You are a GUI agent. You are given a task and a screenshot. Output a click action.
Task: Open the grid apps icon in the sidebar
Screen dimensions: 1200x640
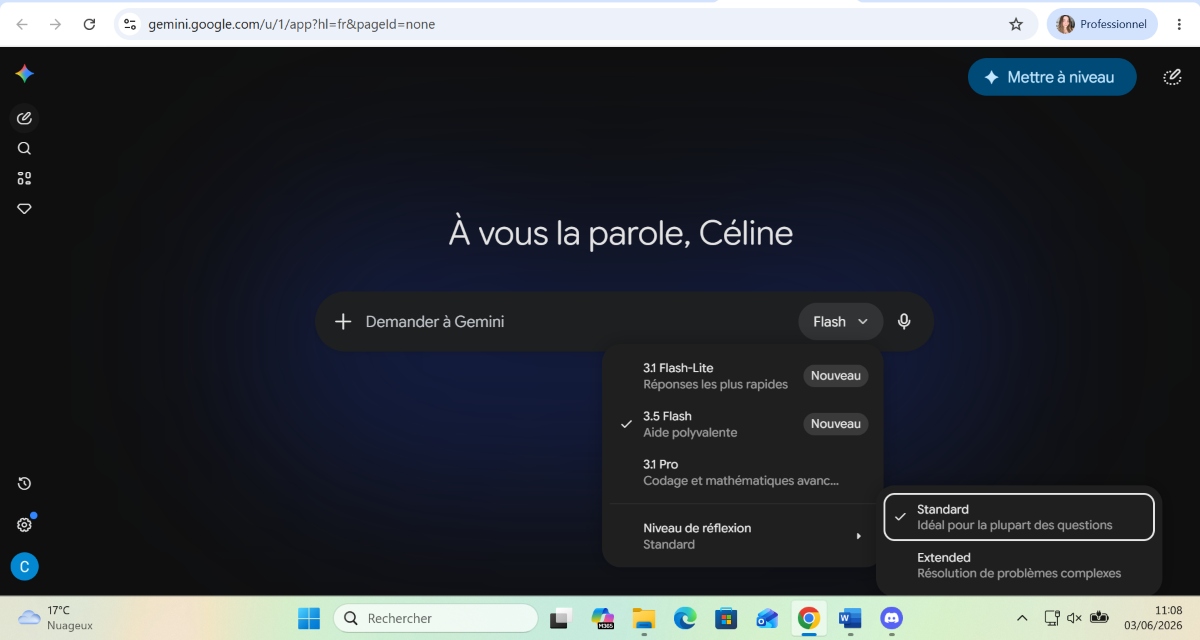pyautogui.click(x=25, y=178)
